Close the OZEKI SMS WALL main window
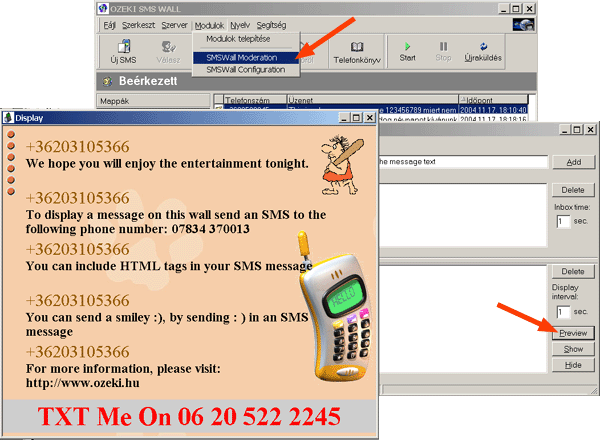 [x=529, y=9]
